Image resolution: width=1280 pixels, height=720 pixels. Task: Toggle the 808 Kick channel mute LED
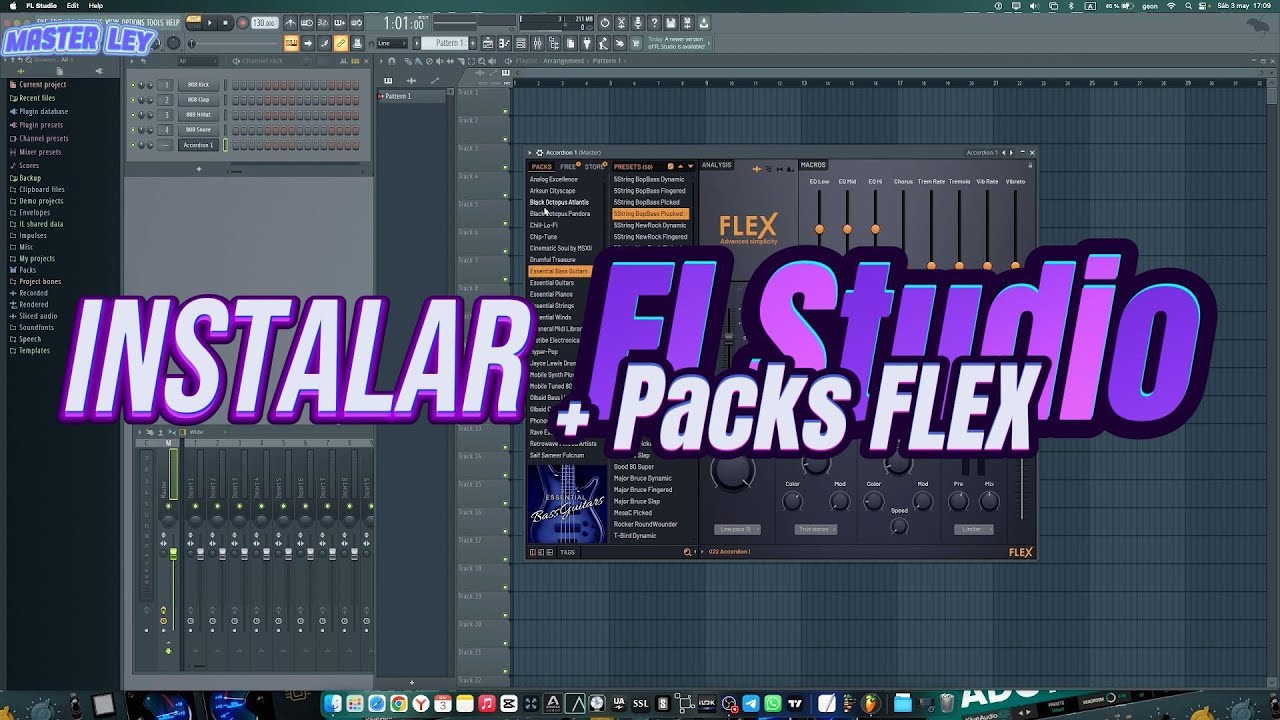point(133,85)
